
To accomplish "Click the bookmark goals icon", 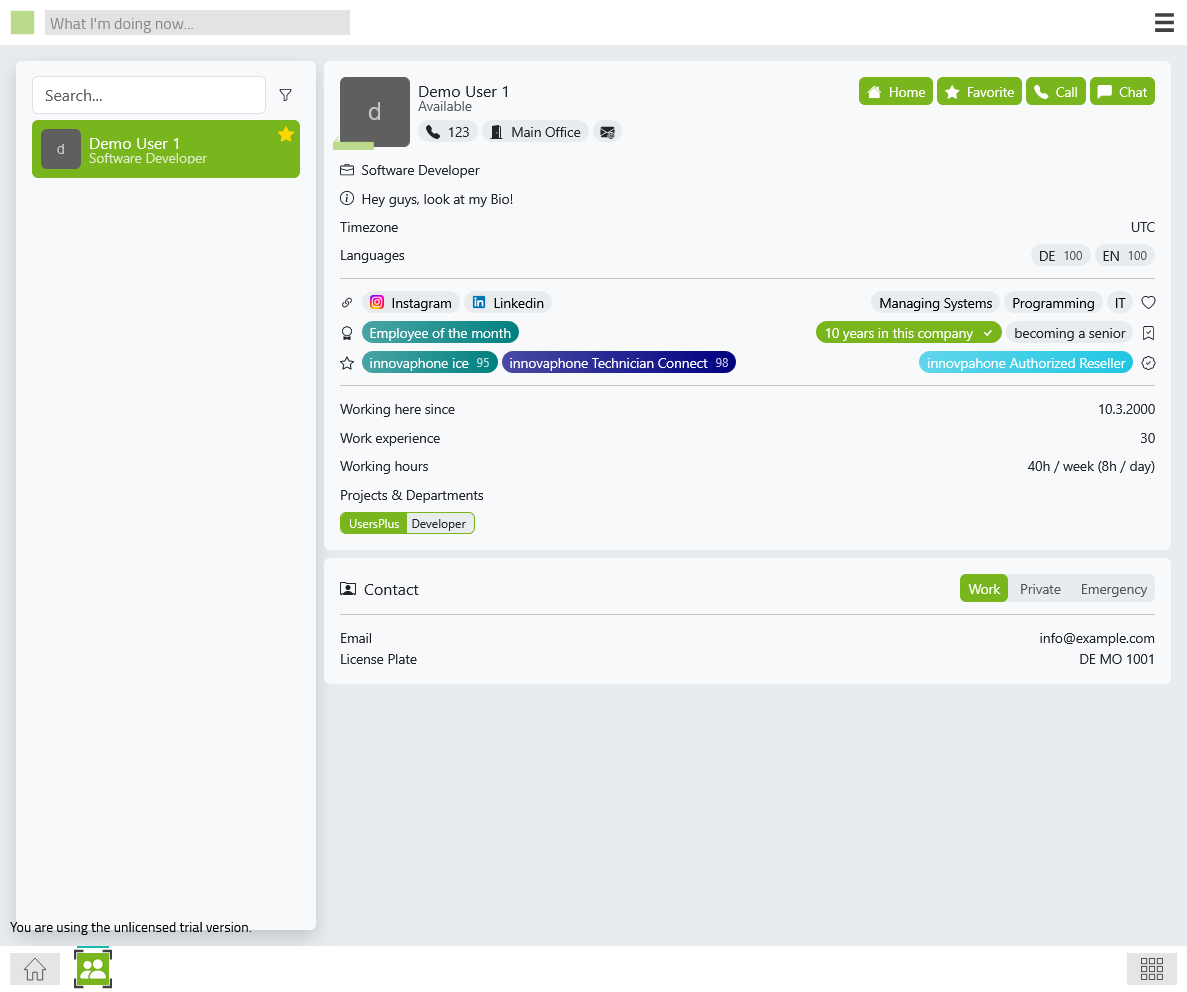I will [1148, 333].
